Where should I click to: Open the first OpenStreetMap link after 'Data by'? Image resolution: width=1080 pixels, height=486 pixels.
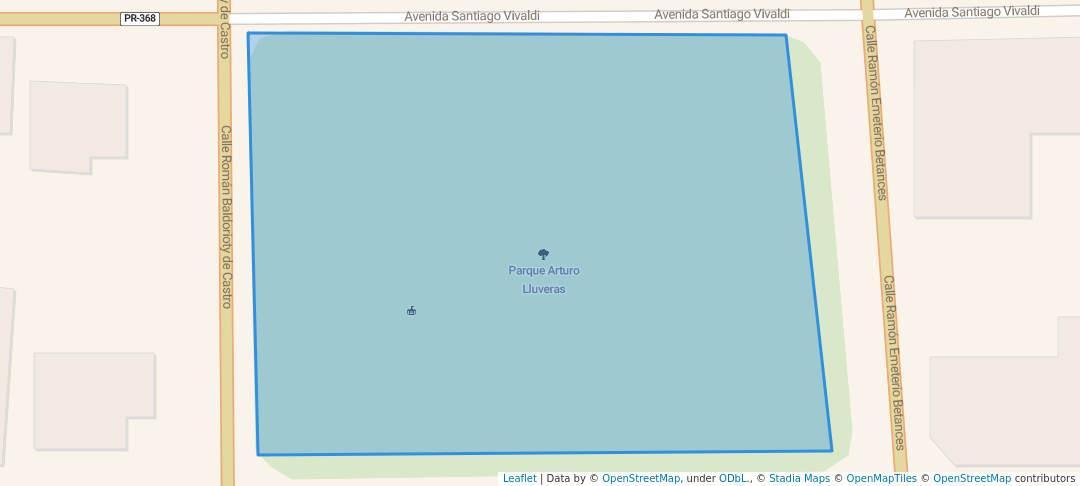(640, 478)
